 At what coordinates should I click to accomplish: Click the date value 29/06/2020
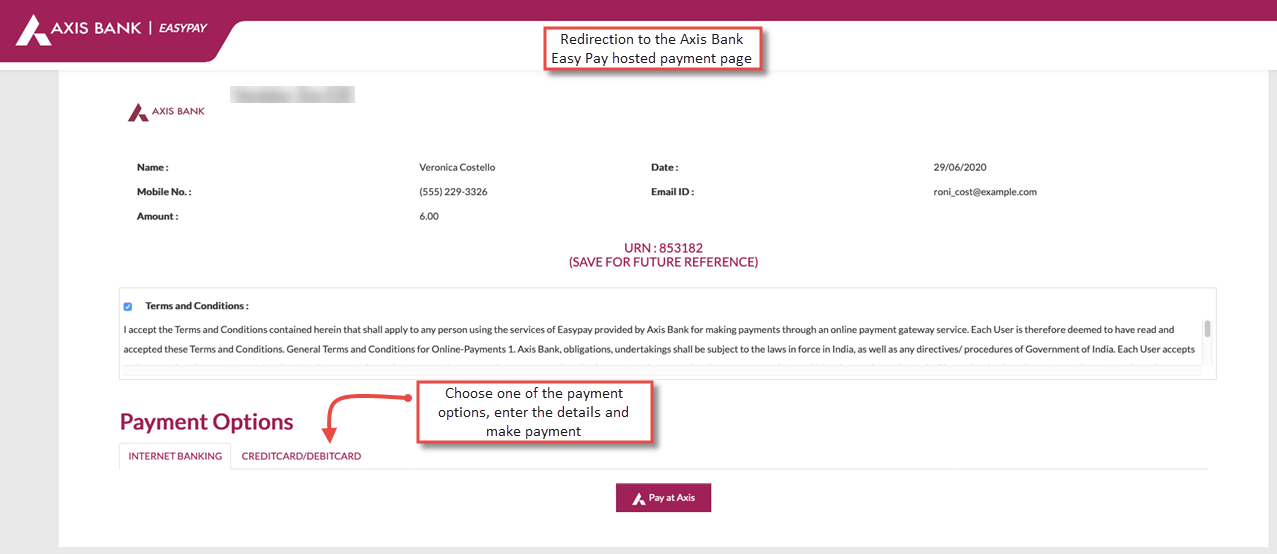point(960,168)
